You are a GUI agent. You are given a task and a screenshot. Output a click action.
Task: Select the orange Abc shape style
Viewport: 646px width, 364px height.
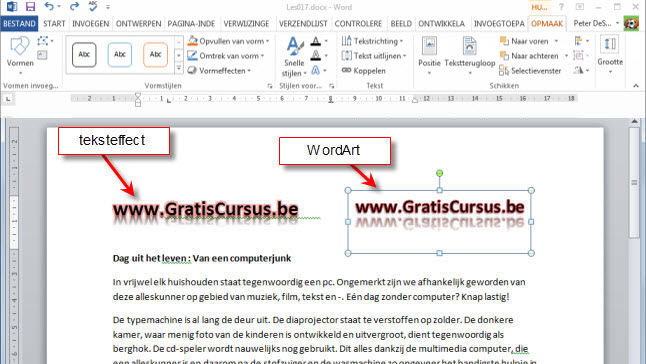pyautogui.click(x=155, y=54)
